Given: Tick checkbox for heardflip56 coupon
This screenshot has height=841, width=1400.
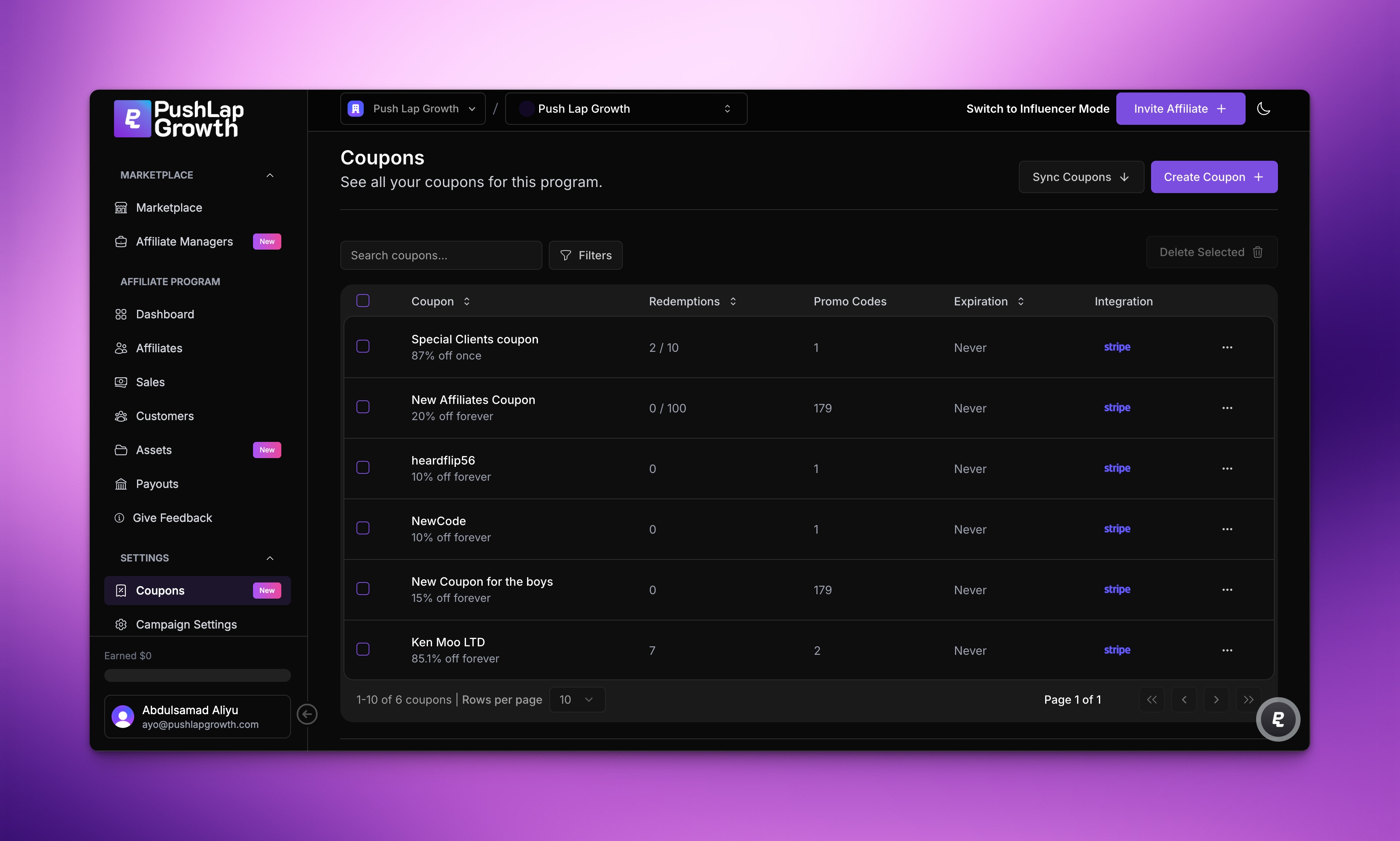Looking at the screenshot, I should [x=363, y=467].
